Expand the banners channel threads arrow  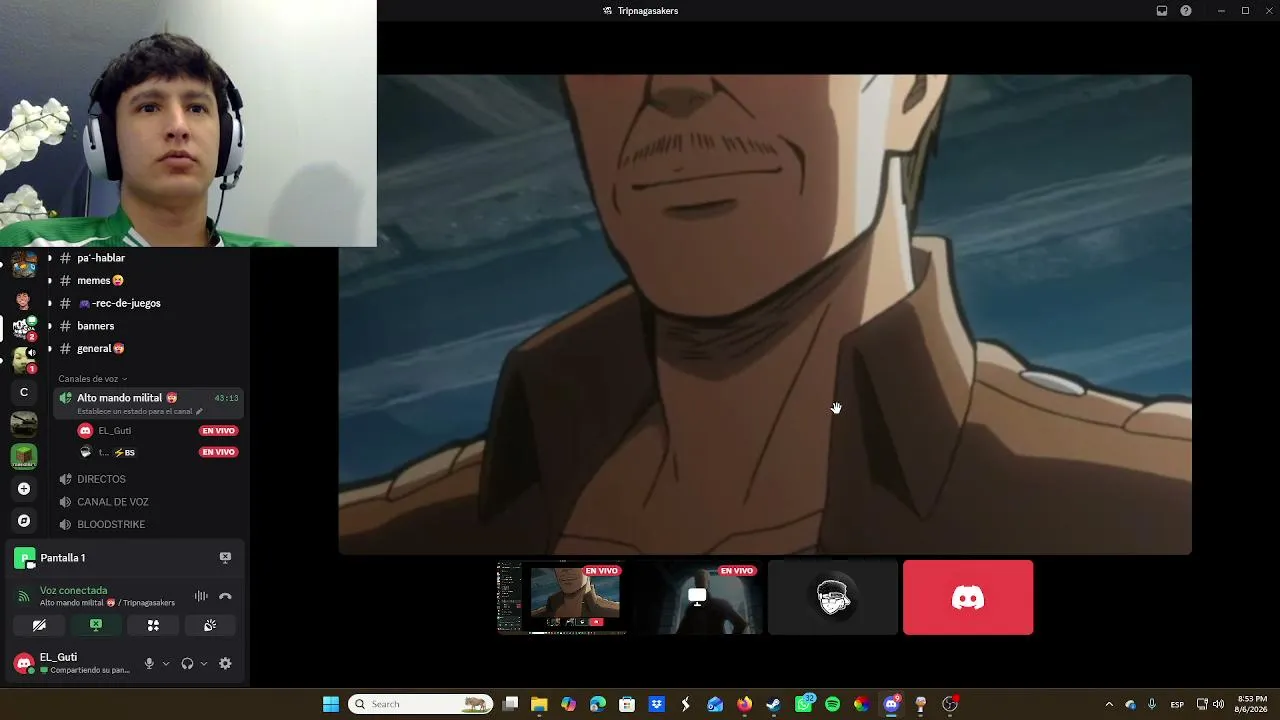point(49,326)
